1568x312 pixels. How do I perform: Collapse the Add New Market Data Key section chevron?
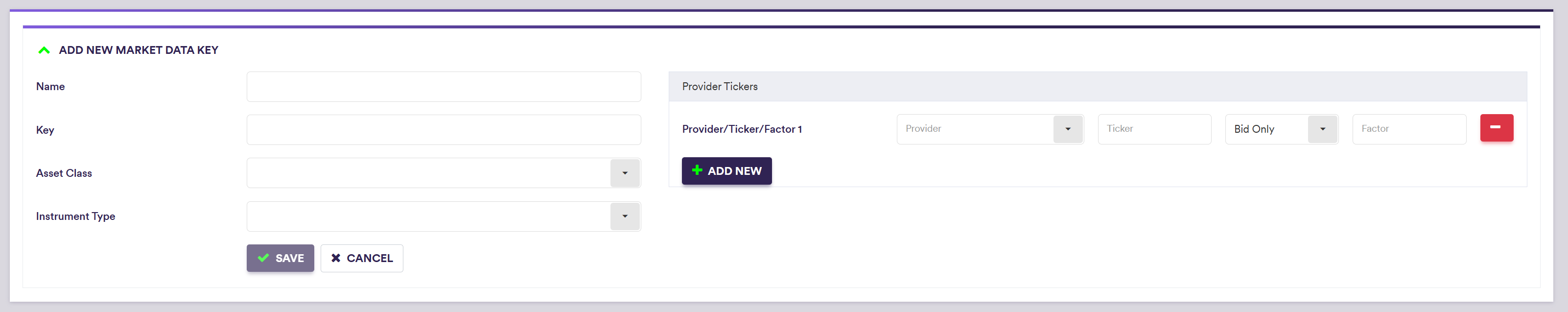(x=44, y=50)
